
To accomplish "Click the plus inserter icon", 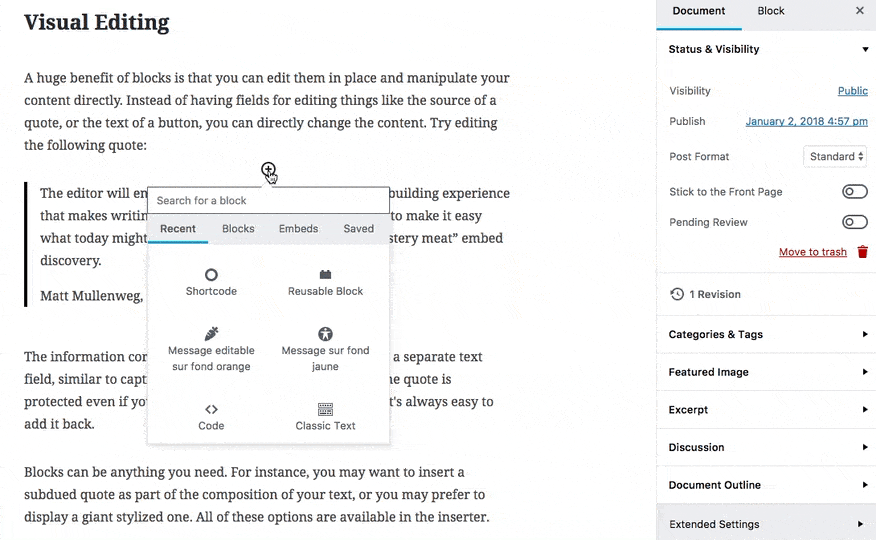I will tap(268, 170).
